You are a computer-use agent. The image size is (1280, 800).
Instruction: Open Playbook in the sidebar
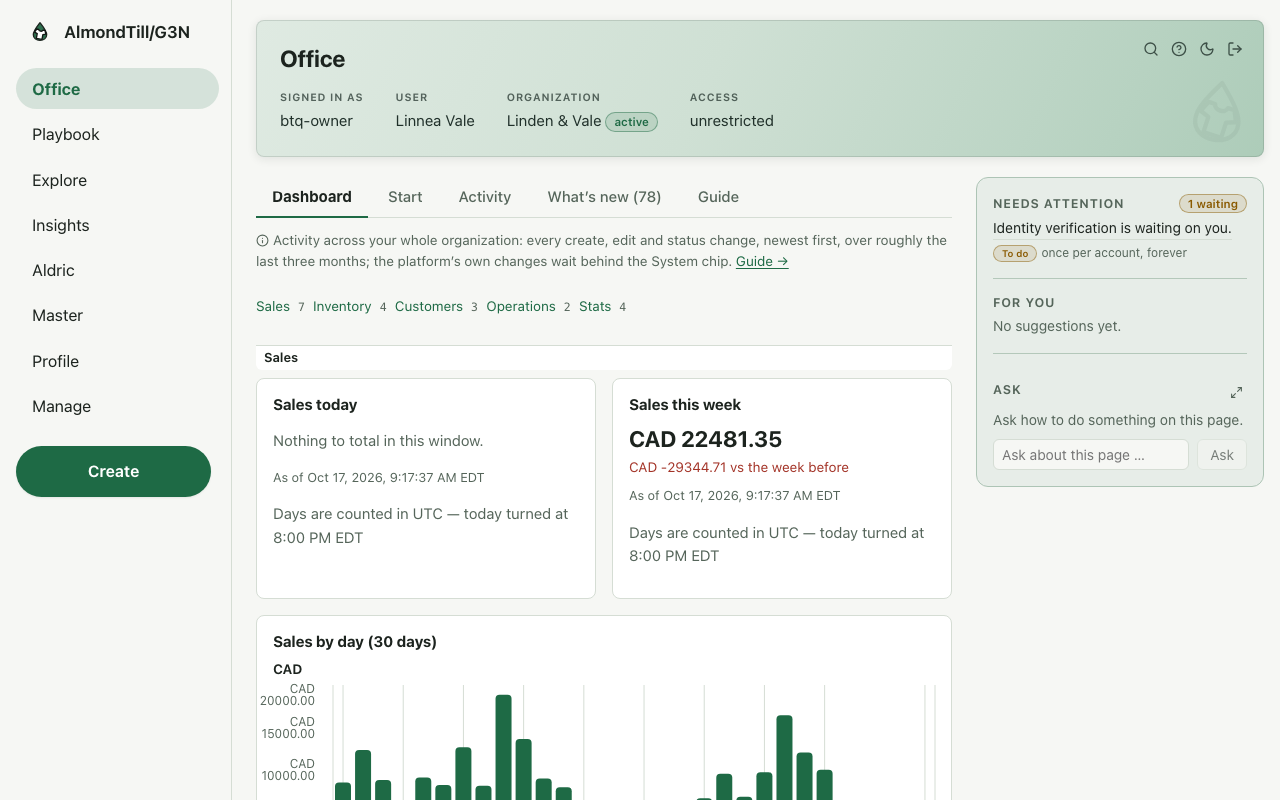pyautogui.click(x=117, y=134)
